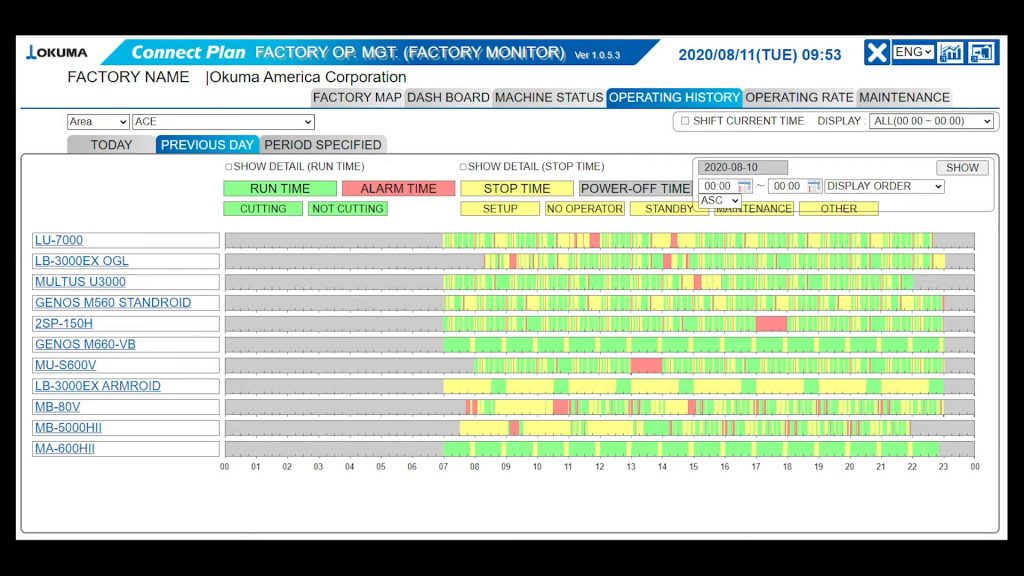Click the white X icon in header

[876, 53]
